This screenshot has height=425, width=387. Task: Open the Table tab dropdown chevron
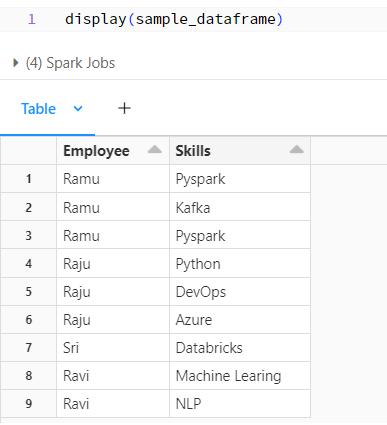[78, 109]
